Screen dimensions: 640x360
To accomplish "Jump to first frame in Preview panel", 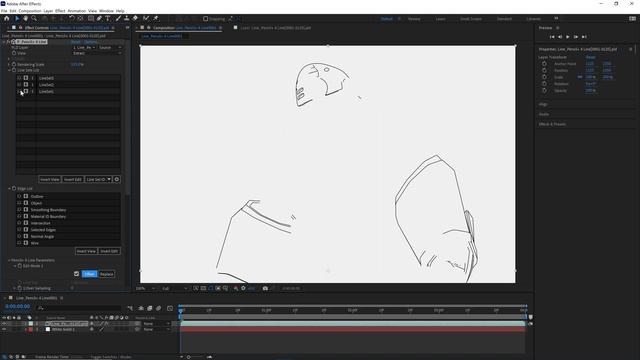I will pos(552,37).
